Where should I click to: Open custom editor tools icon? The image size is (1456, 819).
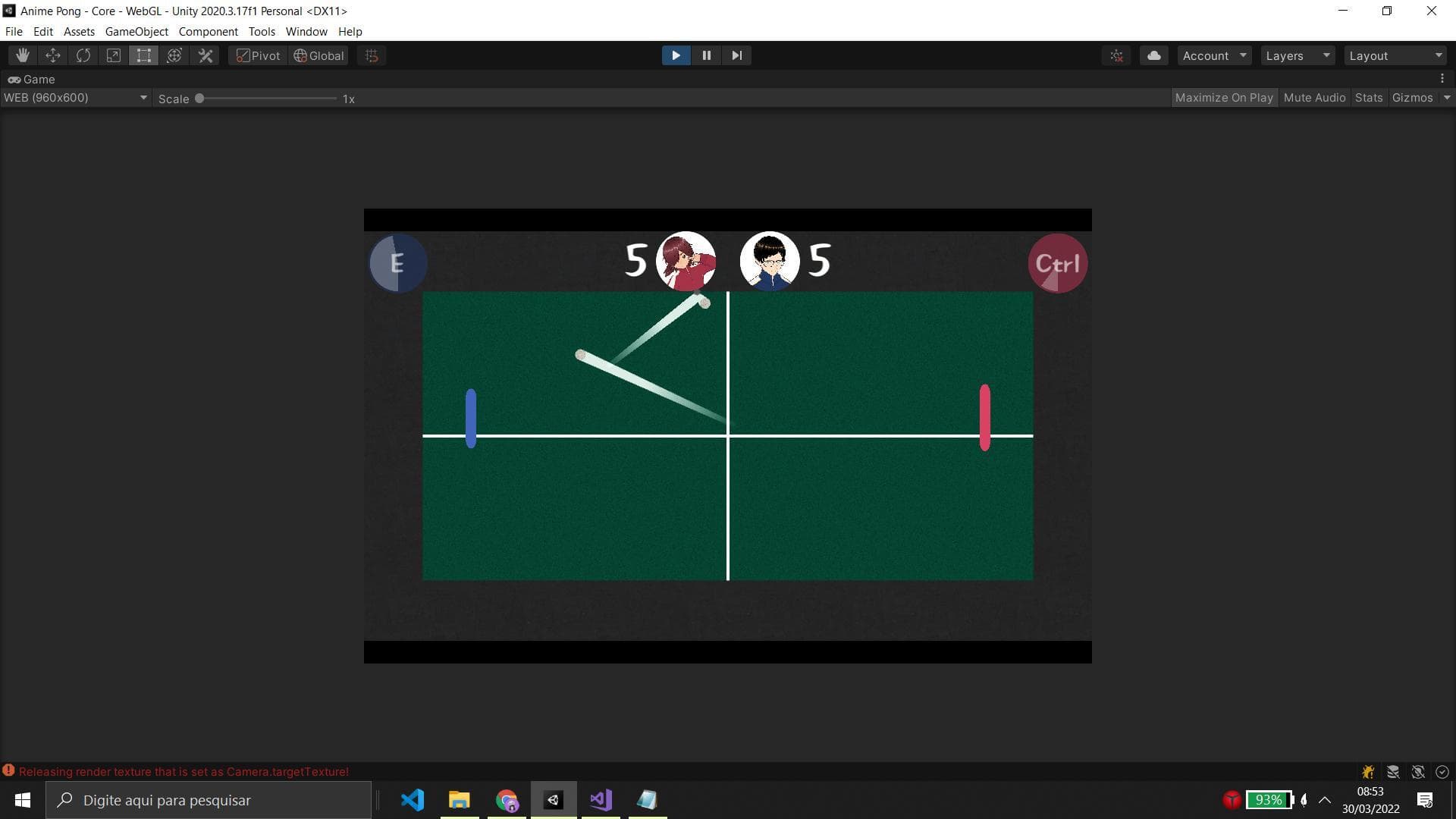[x=206, y=55]
